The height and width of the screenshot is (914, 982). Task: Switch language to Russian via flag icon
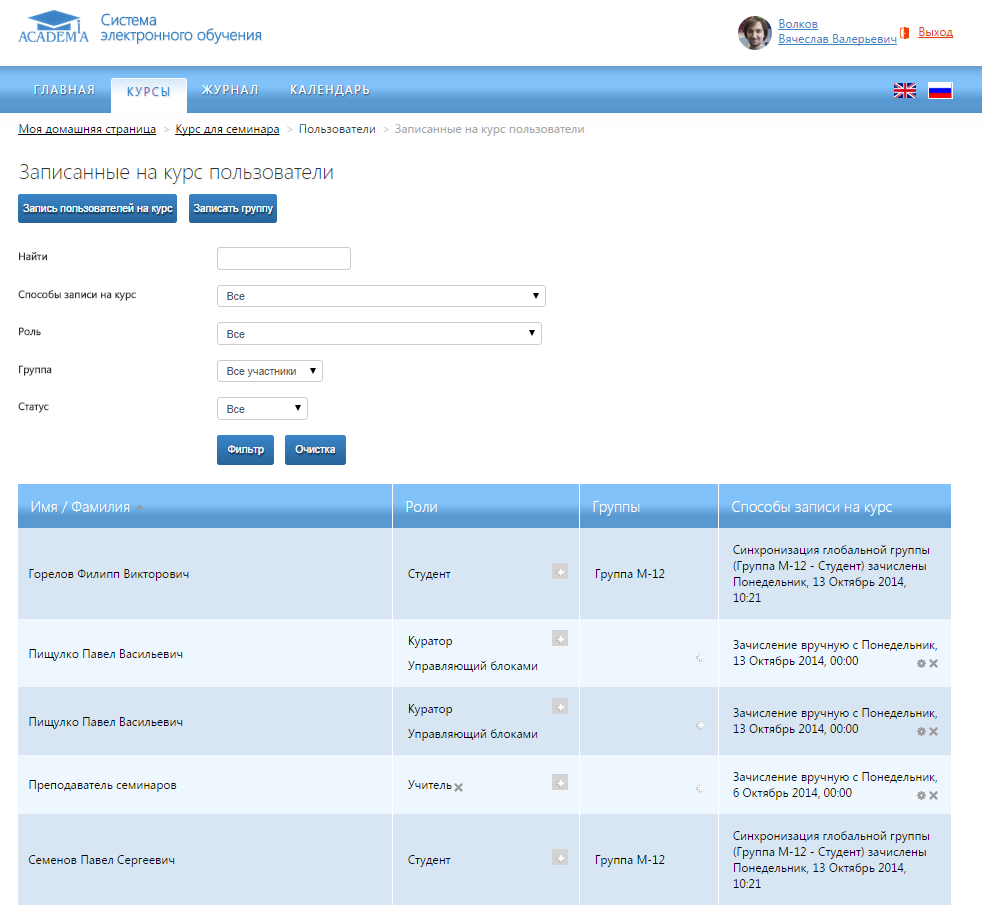940,90
